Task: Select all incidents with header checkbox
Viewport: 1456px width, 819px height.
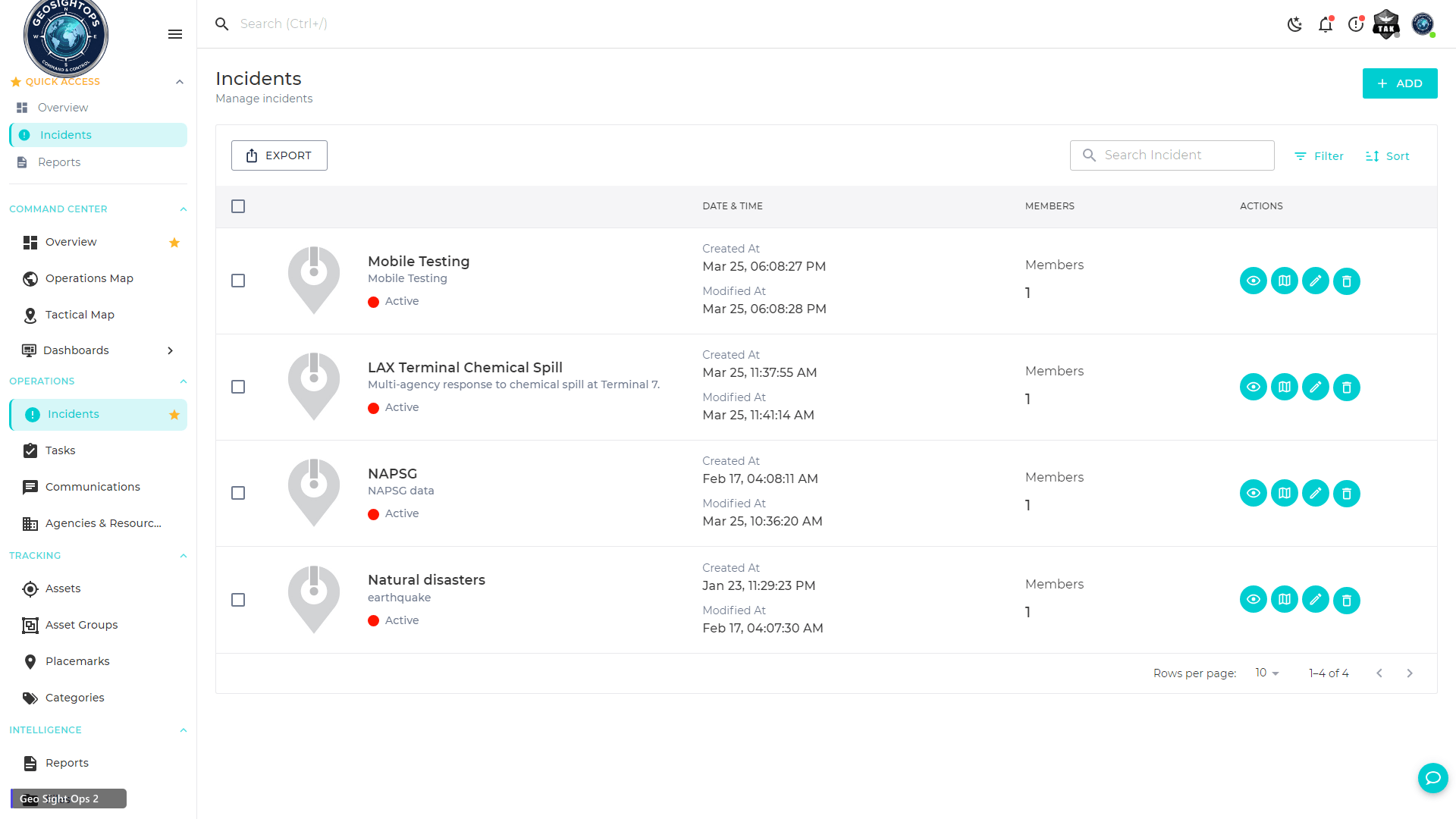Action: coord(237,206)
